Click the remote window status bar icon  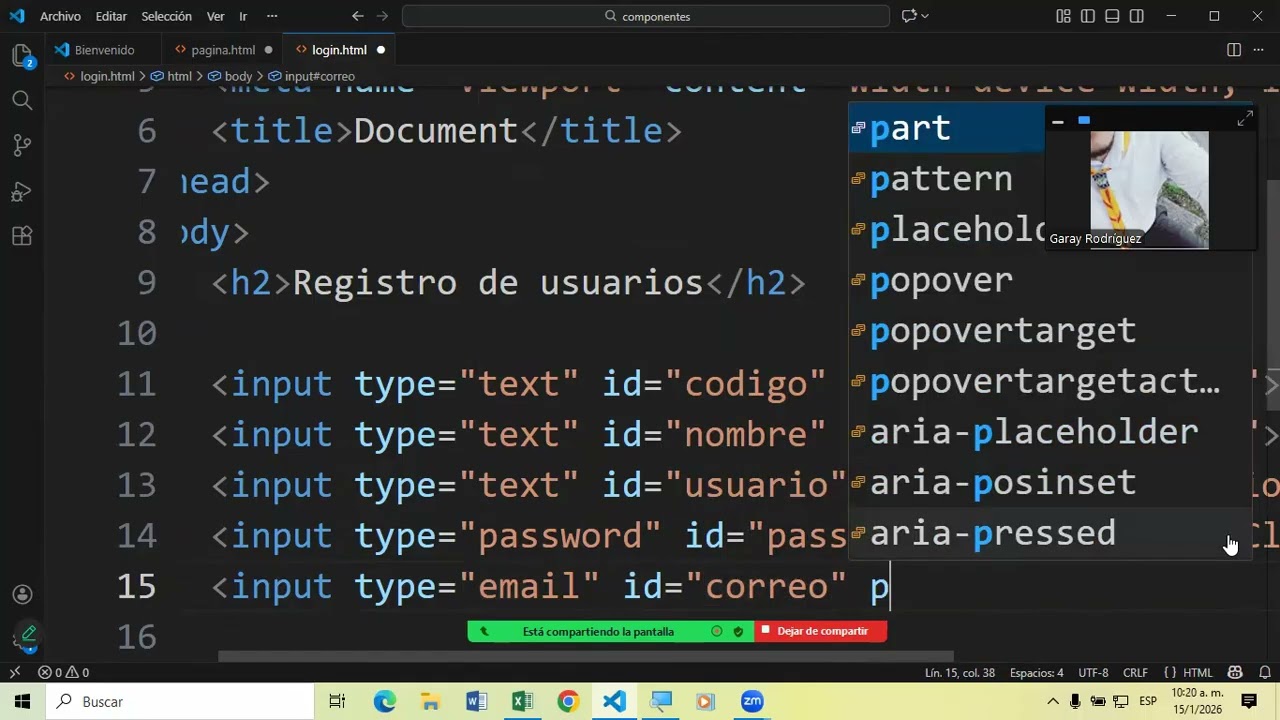click(x=14, y=673)
